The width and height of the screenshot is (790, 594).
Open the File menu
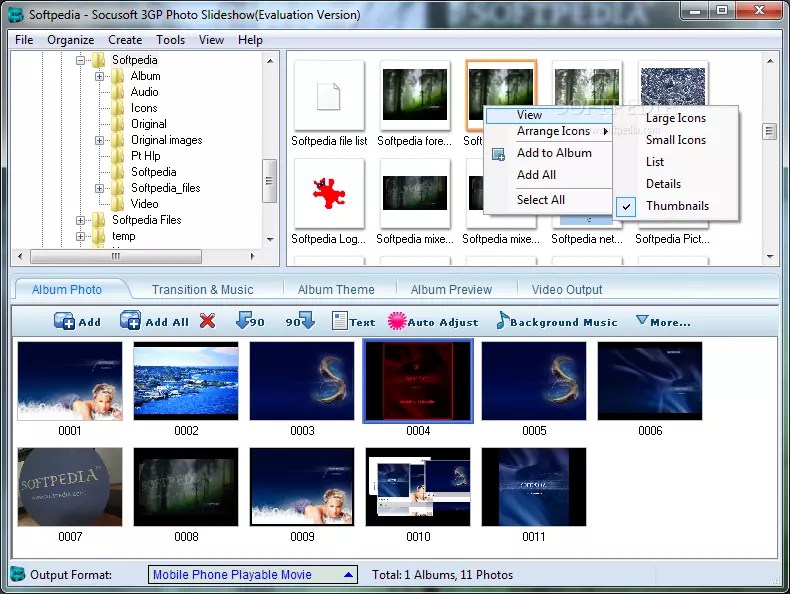tap(24, 40)
